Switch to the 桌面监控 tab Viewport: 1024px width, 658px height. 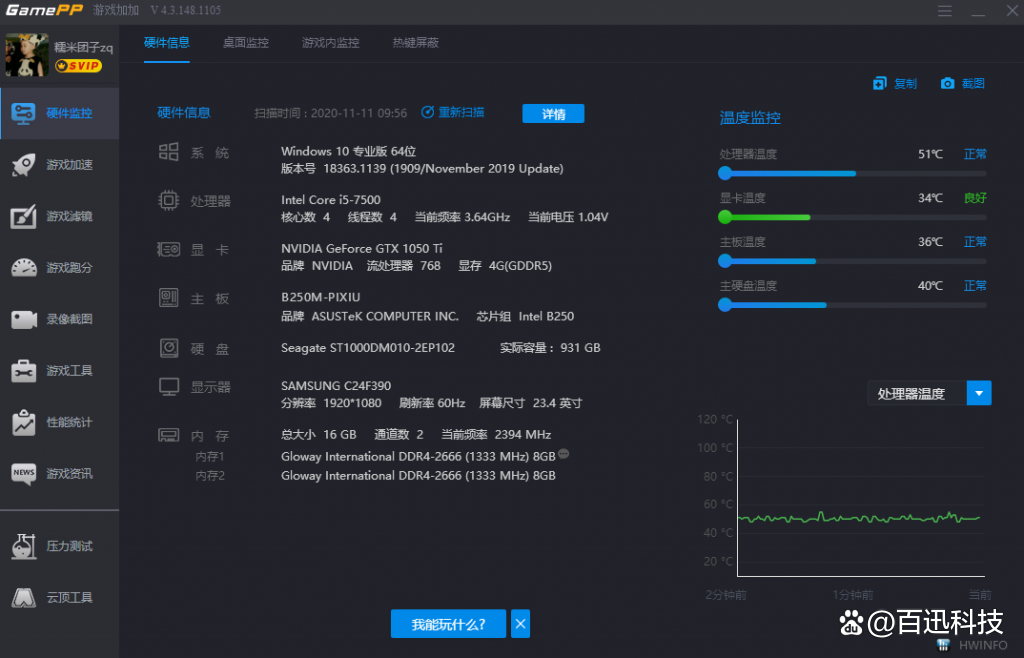[x=246, y=43]
